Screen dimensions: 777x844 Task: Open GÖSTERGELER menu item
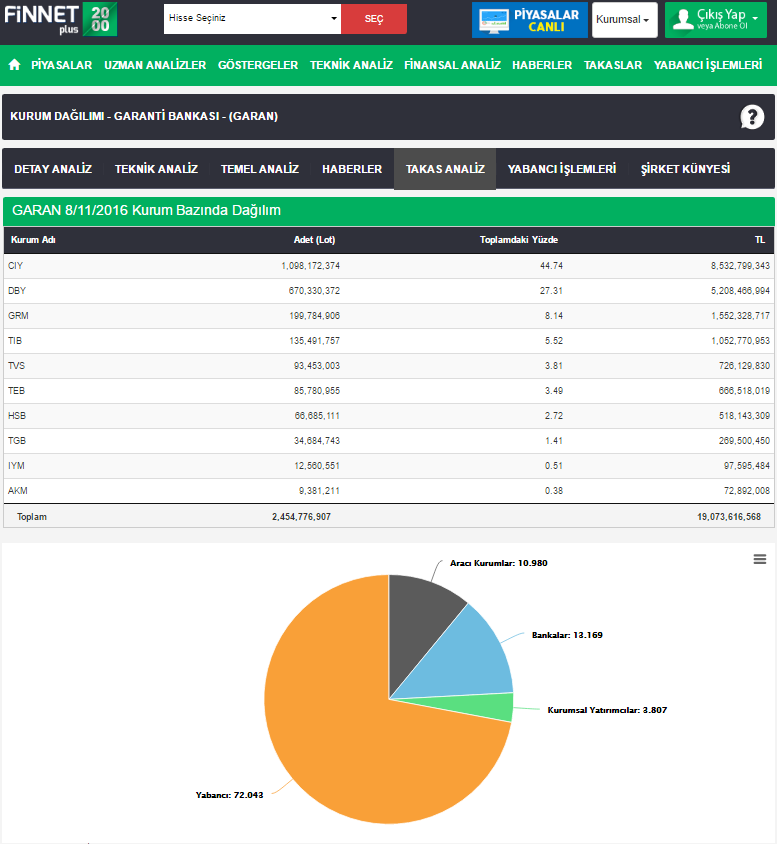click(258, 65)
